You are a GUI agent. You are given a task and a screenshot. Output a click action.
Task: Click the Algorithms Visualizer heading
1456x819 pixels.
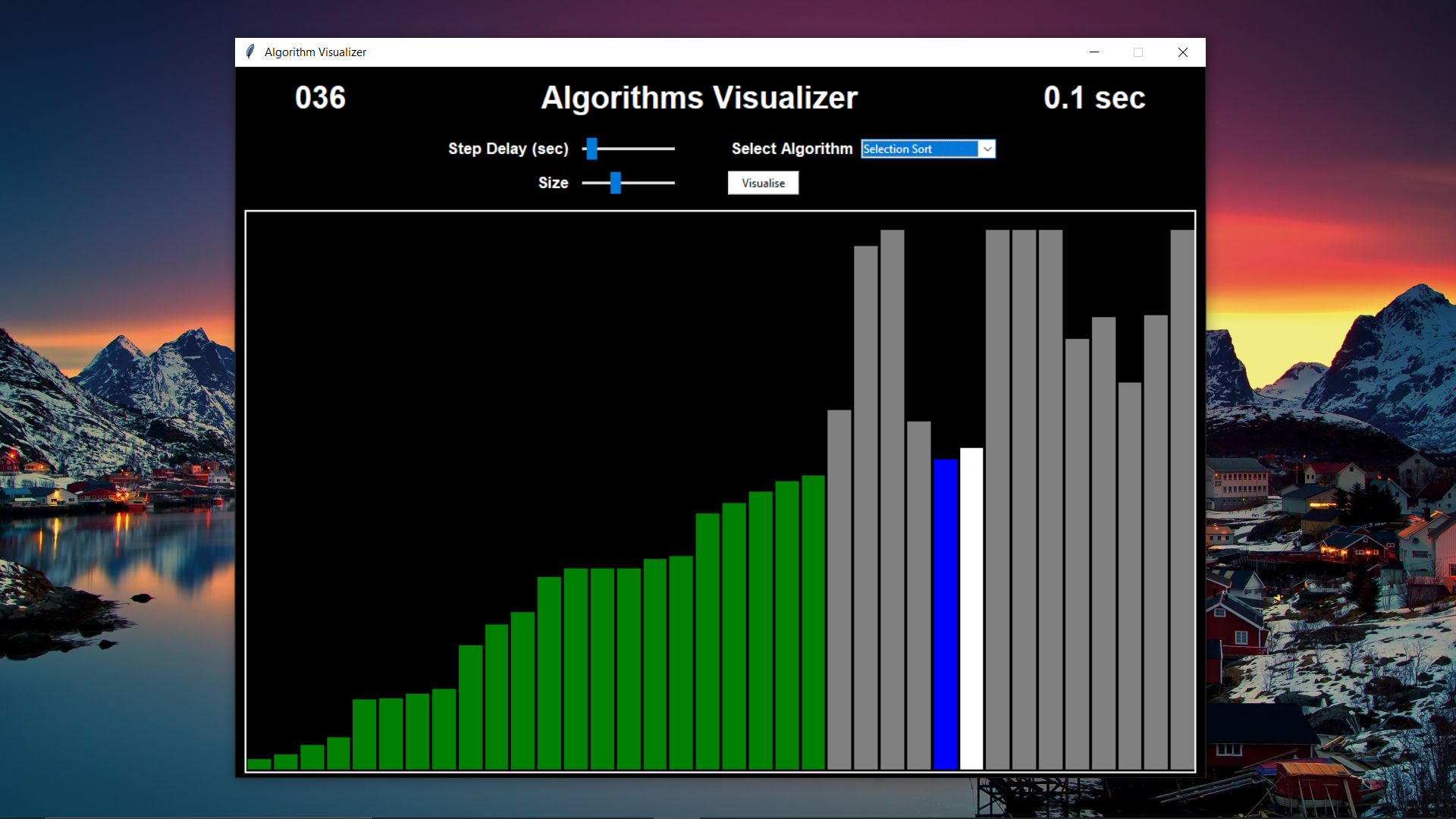[x=698, y=98]
